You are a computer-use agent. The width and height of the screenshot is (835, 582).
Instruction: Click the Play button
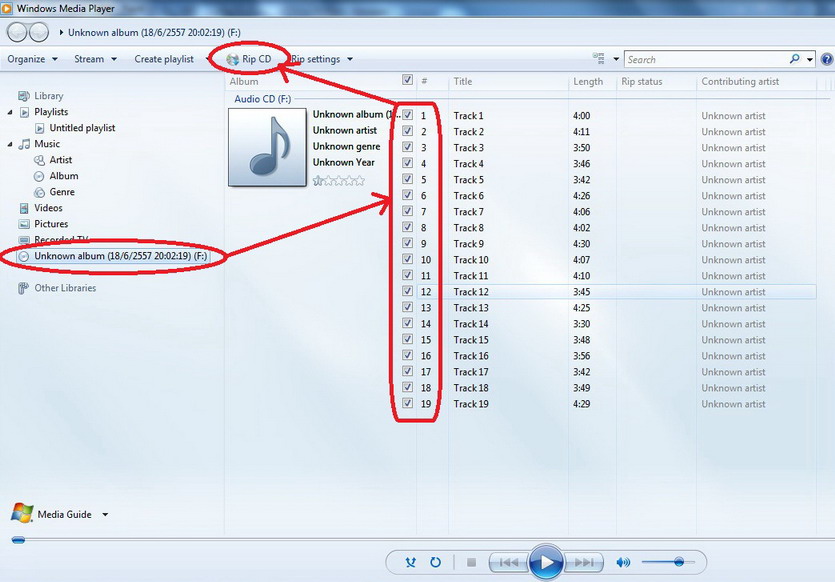546,562
